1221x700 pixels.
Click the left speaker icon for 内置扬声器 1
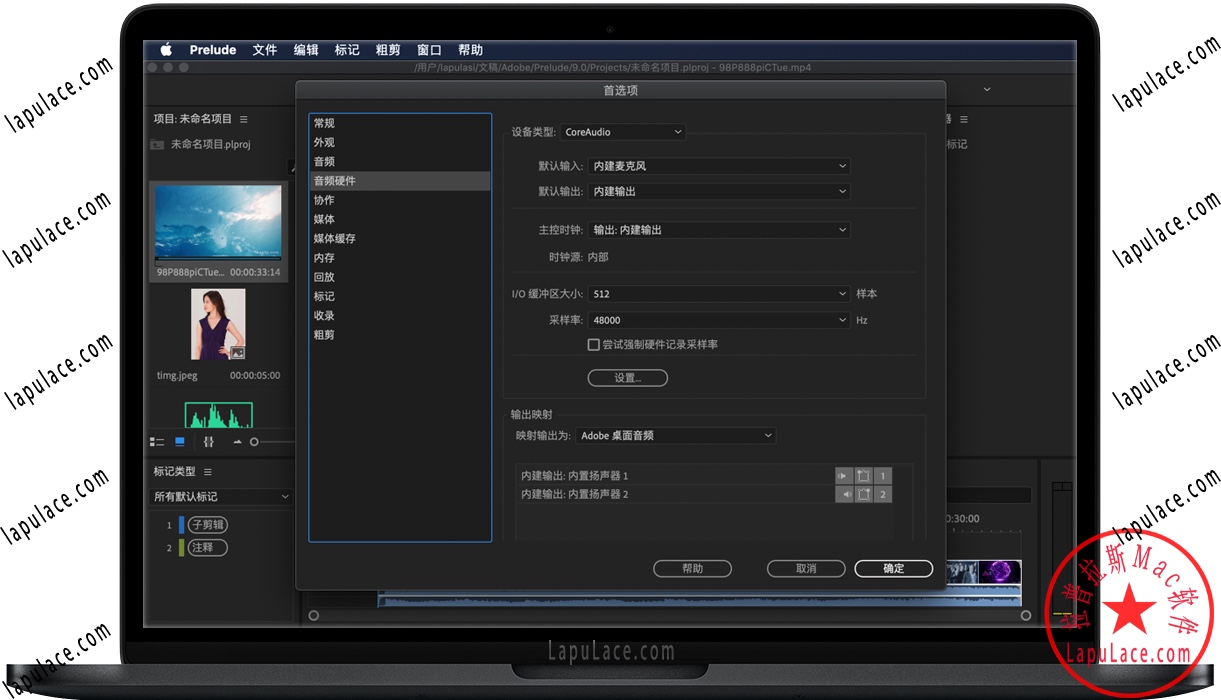tap(844, 475)
